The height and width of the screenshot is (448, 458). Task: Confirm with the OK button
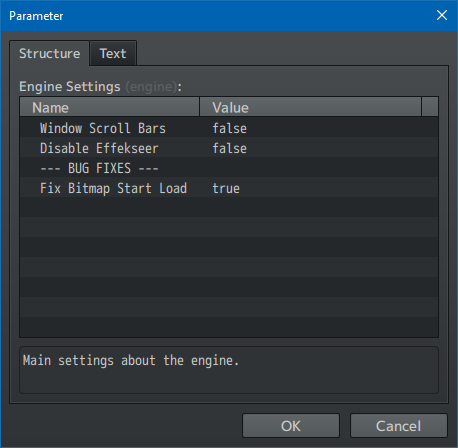[x=291, y=426]
